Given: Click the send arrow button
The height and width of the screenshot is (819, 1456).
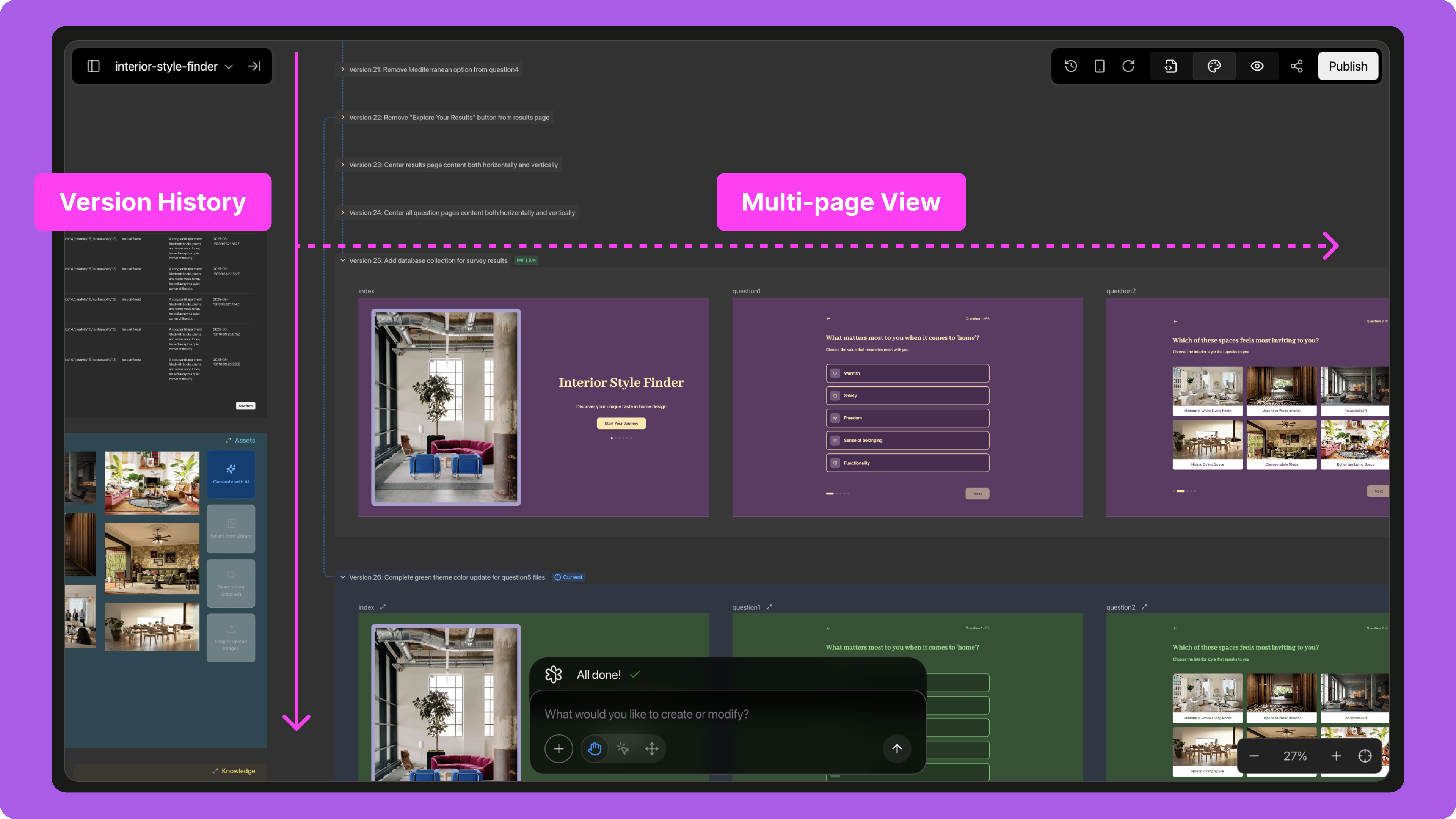Looking at the screenshot, I should [896, 748].
